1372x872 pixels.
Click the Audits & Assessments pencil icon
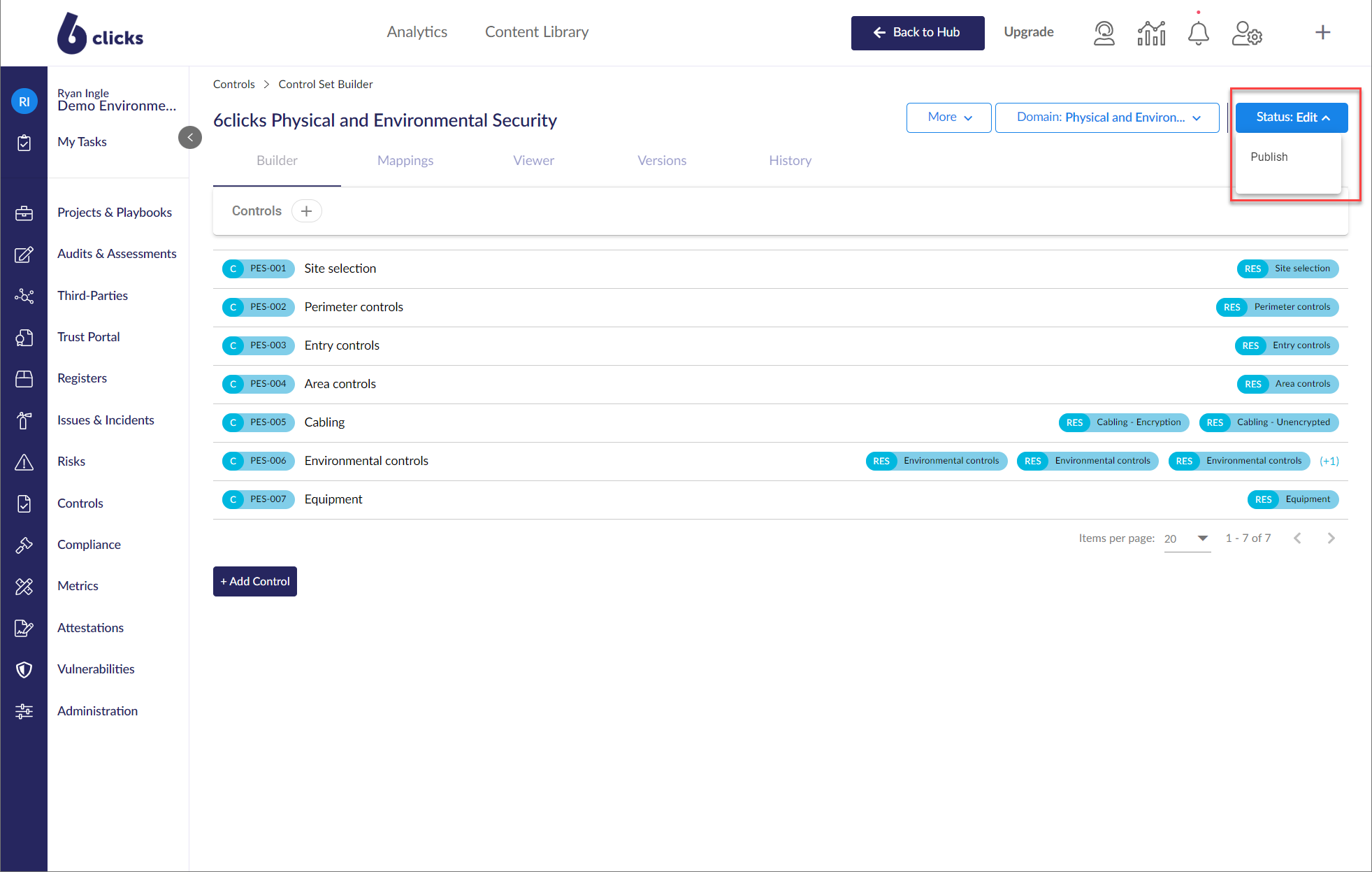[24, 255]
